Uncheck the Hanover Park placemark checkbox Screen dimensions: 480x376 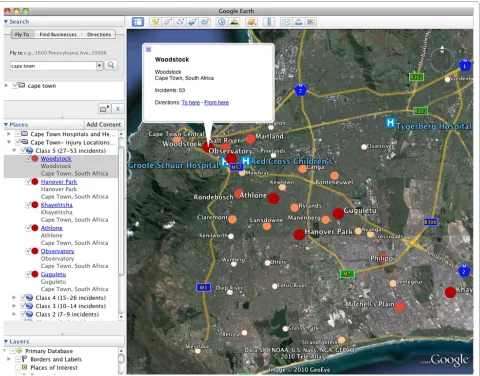tap(28, 182)
